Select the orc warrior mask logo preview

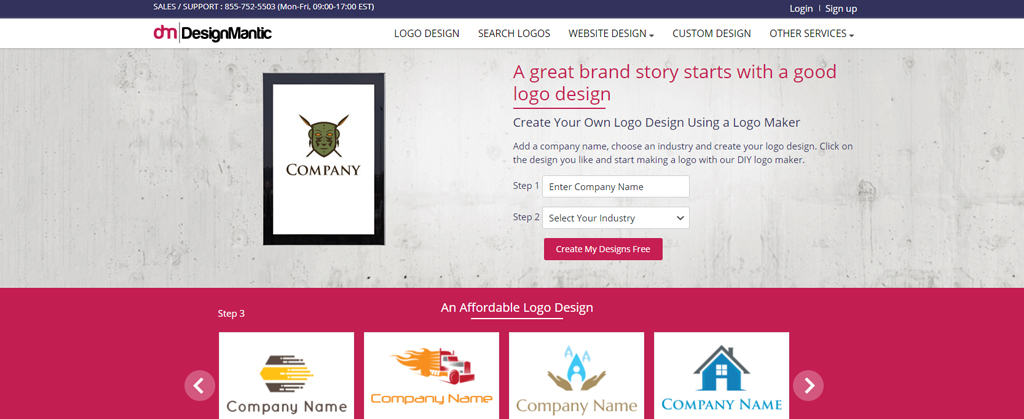323,159
